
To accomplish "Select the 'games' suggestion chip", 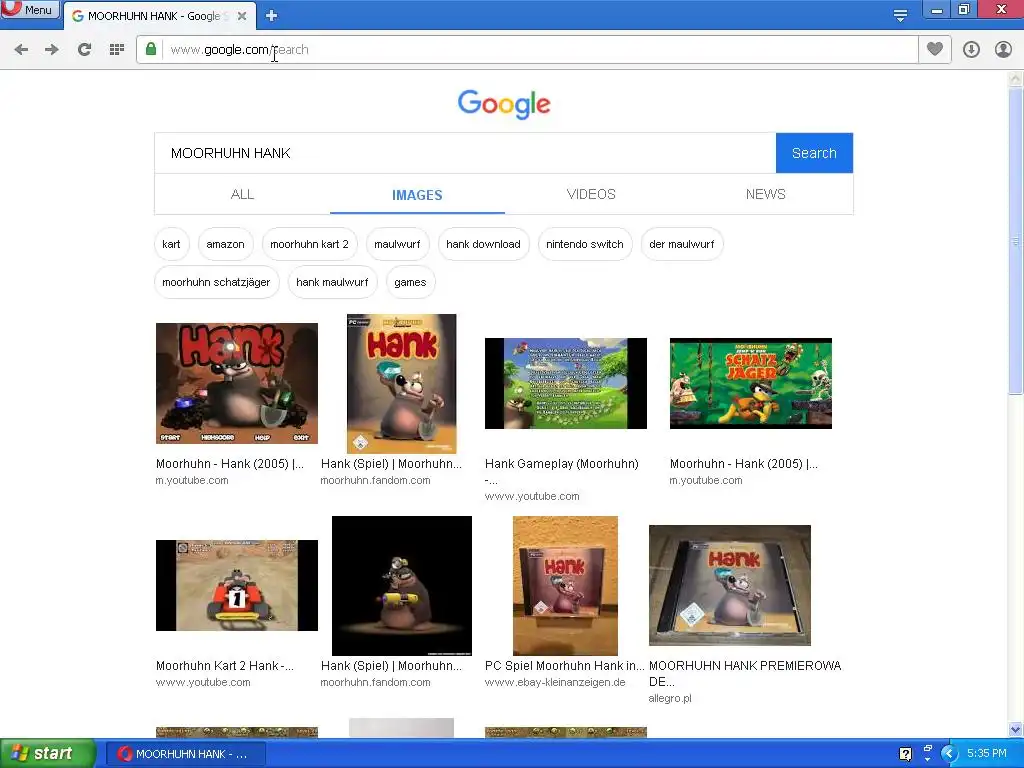I will tap(410, 282).
